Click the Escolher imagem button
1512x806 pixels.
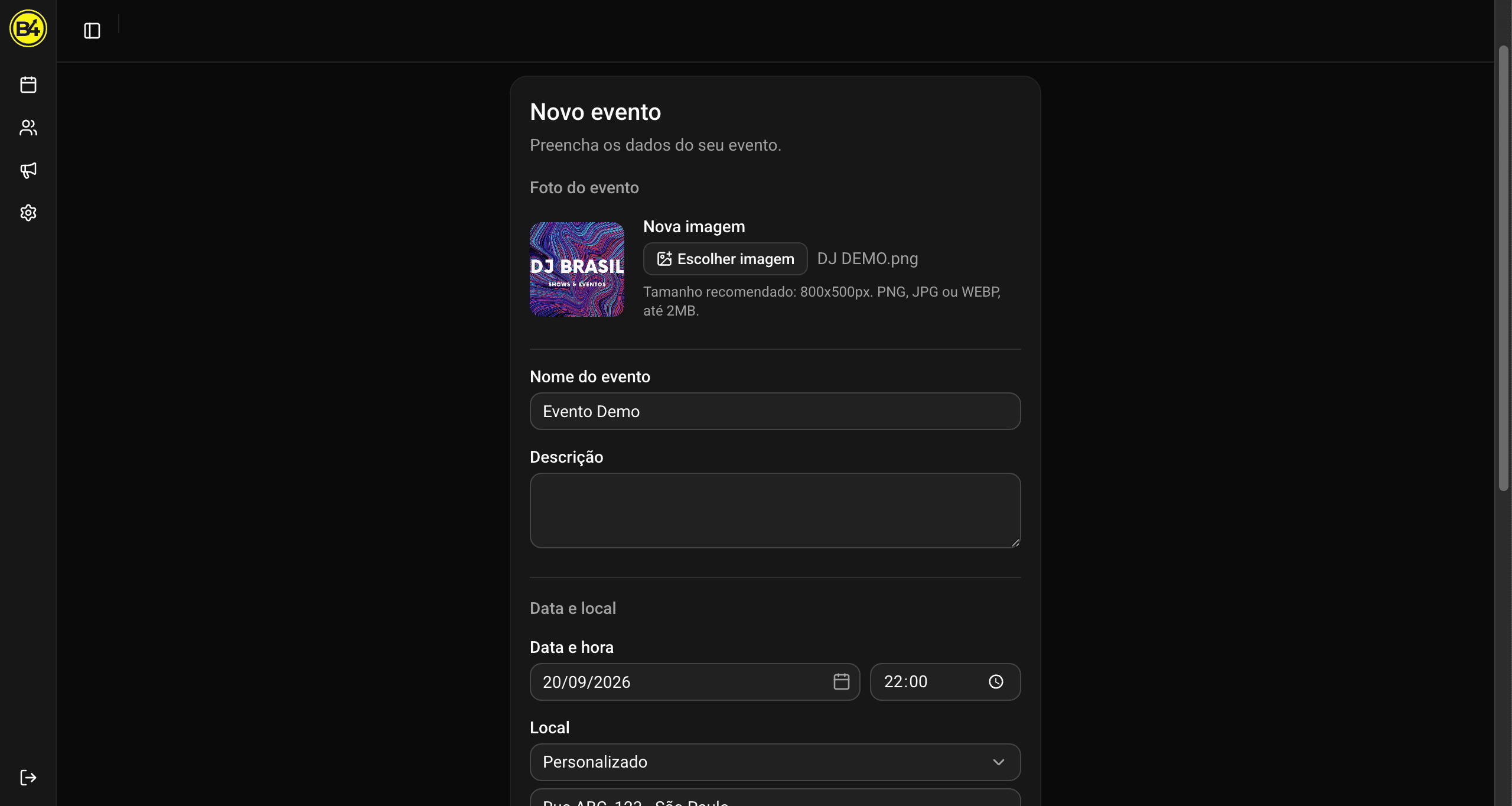click(725, 259)
